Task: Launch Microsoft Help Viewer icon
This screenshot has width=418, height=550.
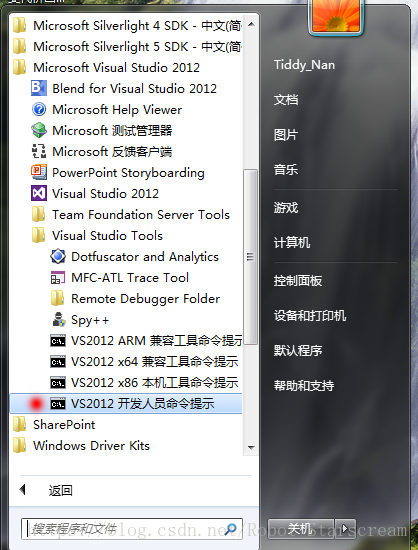Action: click(x=39, y=109)
